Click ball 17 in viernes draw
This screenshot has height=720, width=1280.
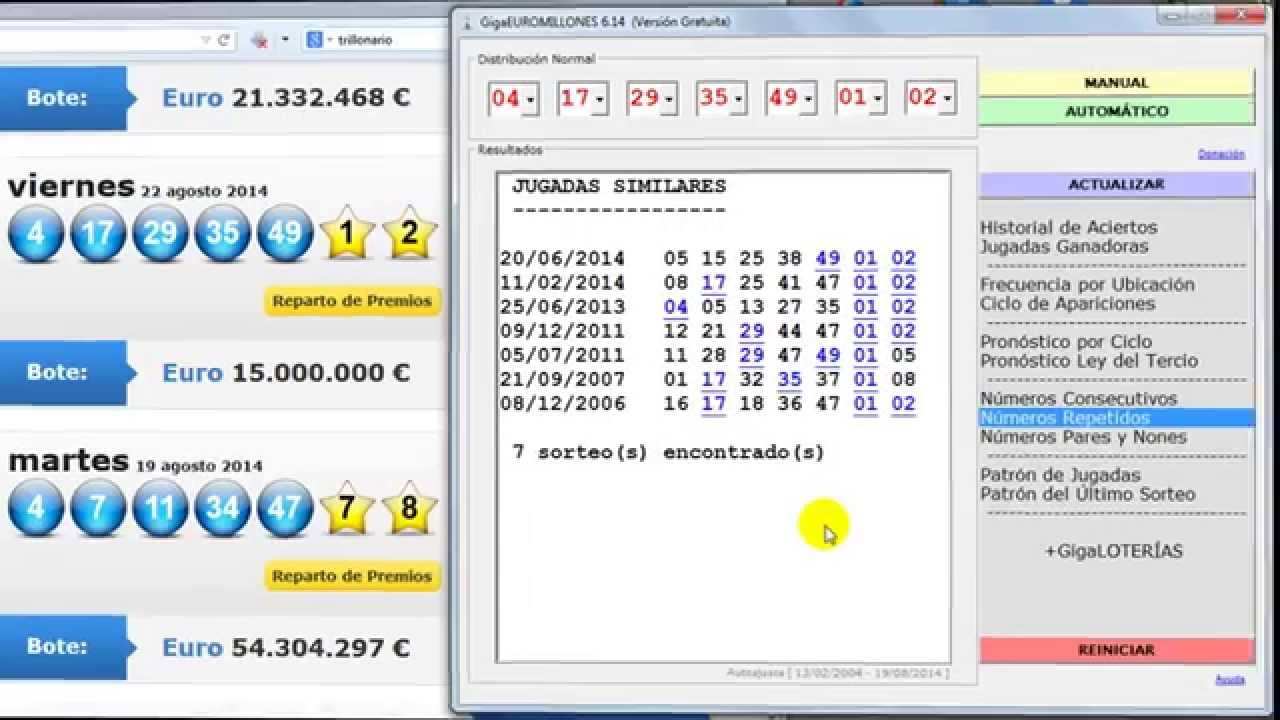98,234
